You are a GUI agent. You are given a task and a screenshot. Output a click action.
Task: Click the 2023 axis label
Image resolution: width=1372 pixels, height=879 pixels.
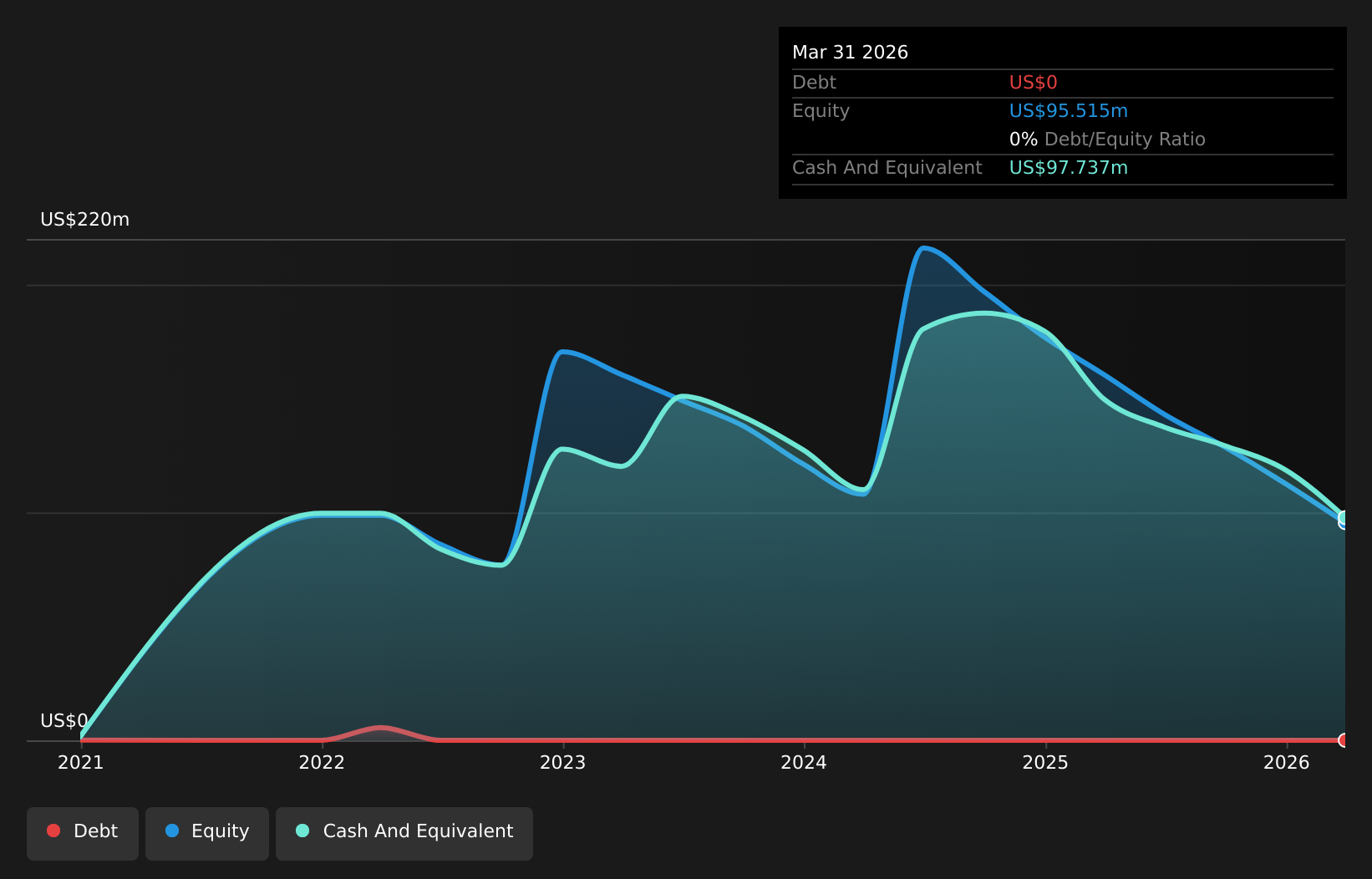click(562, 762)
